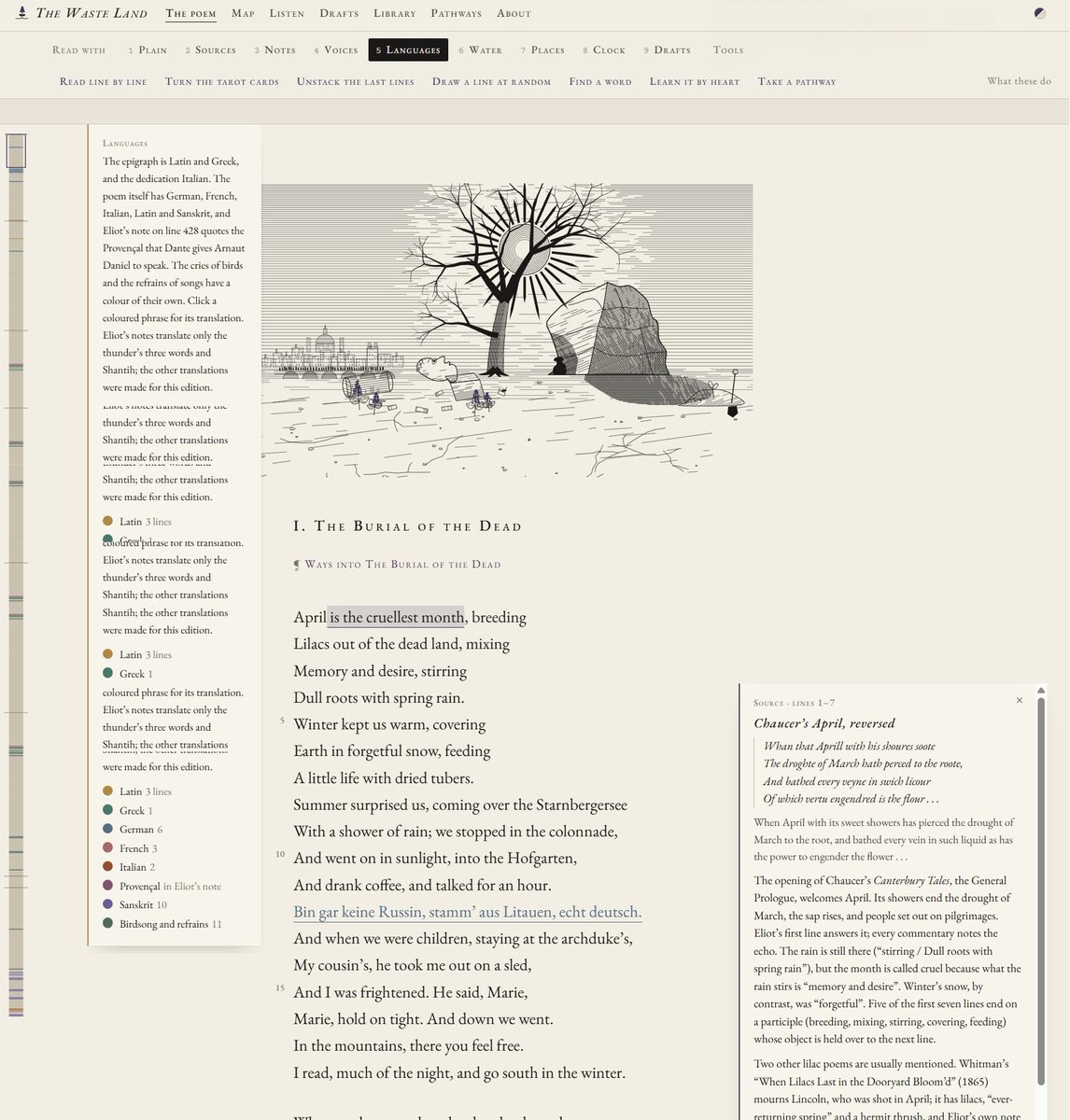Open Read line by line tool
The height and width of the screenshot is (1120, 1070).
click(x=103, y=82)
